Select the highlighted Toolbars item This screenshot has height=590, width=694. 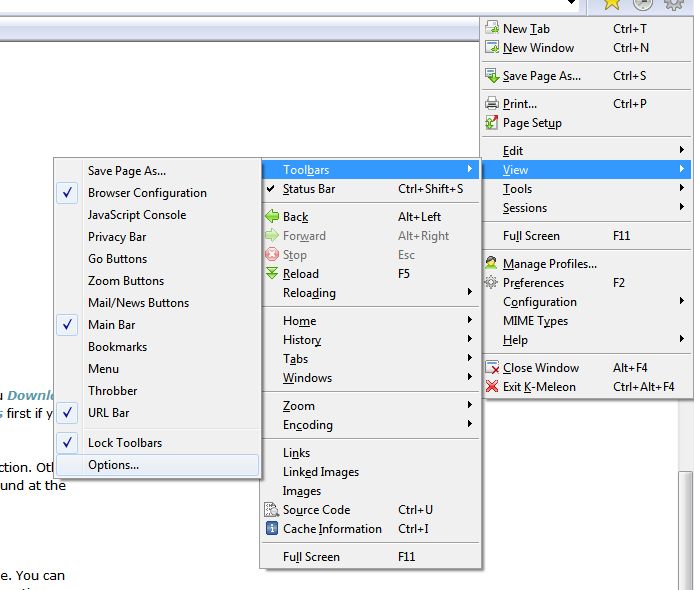[x=370, y=170]
